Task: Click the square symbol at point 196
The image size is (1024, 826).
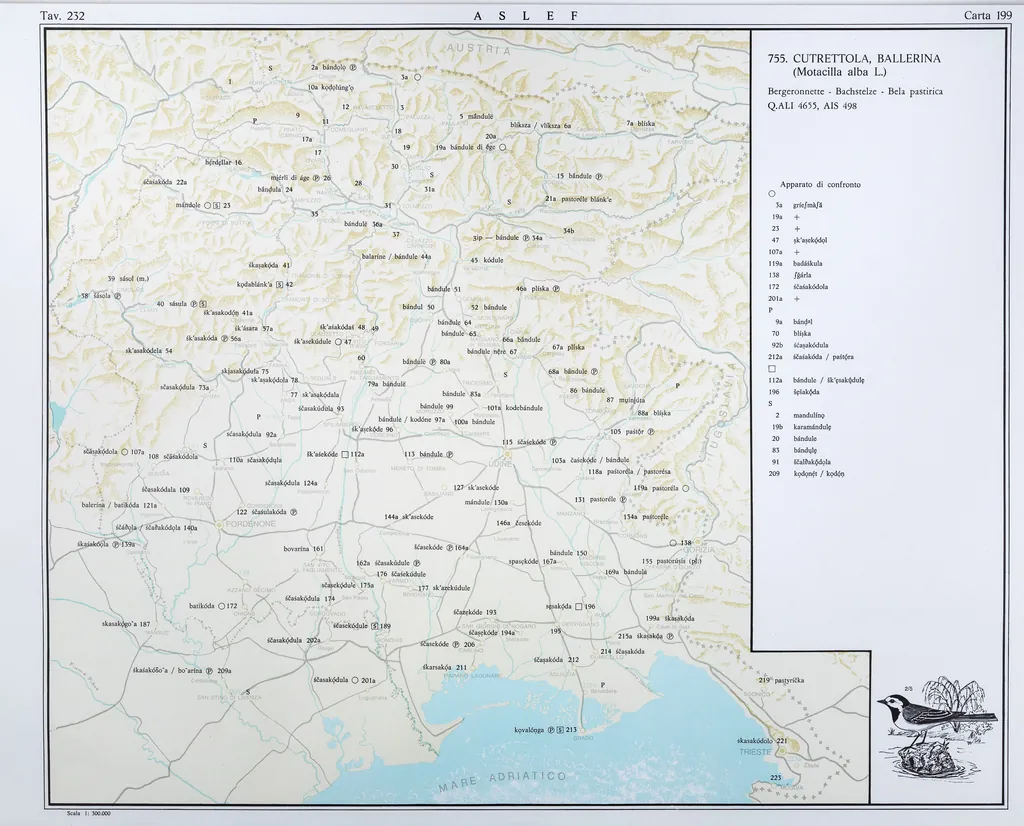Action: pos(578,607)
